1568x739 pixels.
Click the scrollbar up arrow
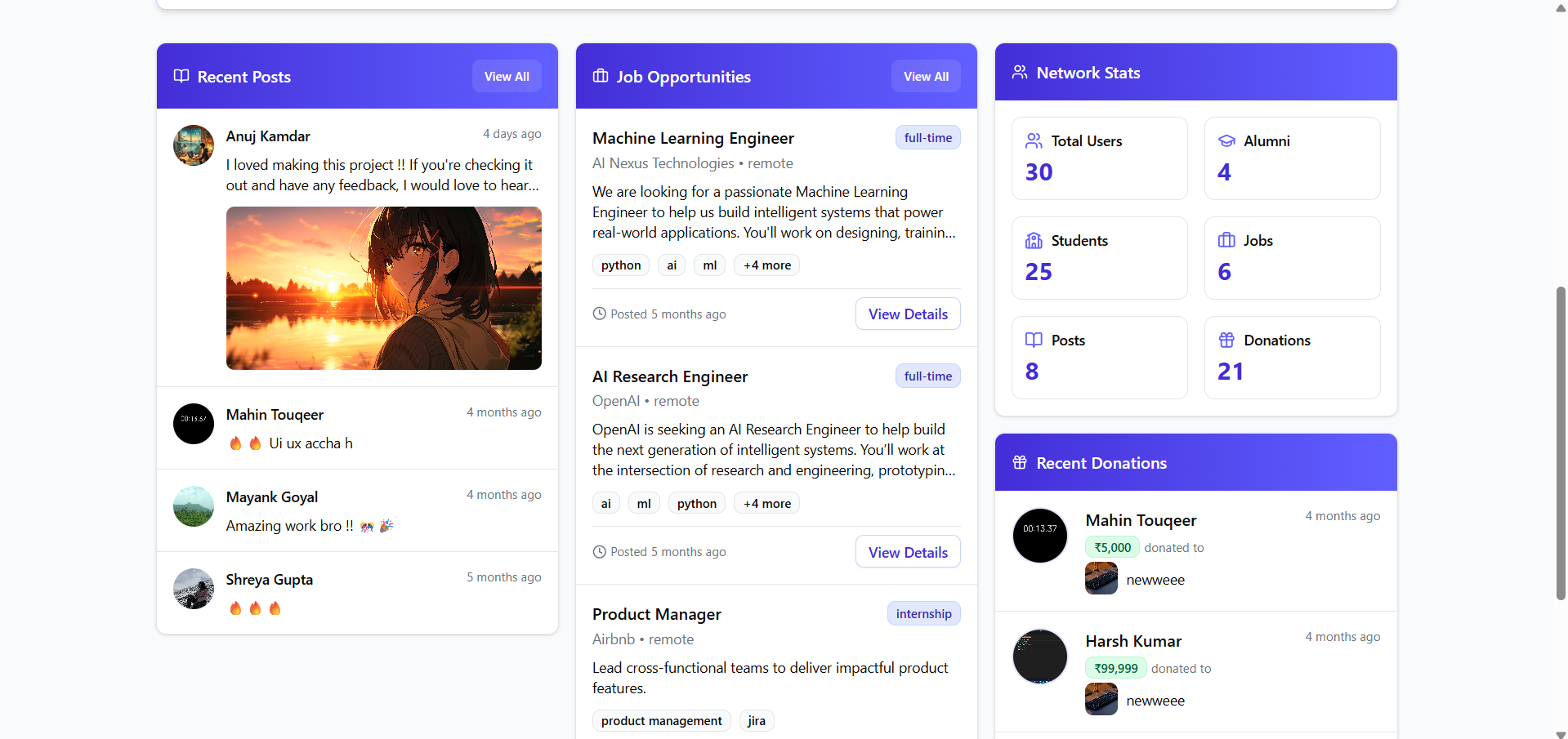click(1561, 7)
